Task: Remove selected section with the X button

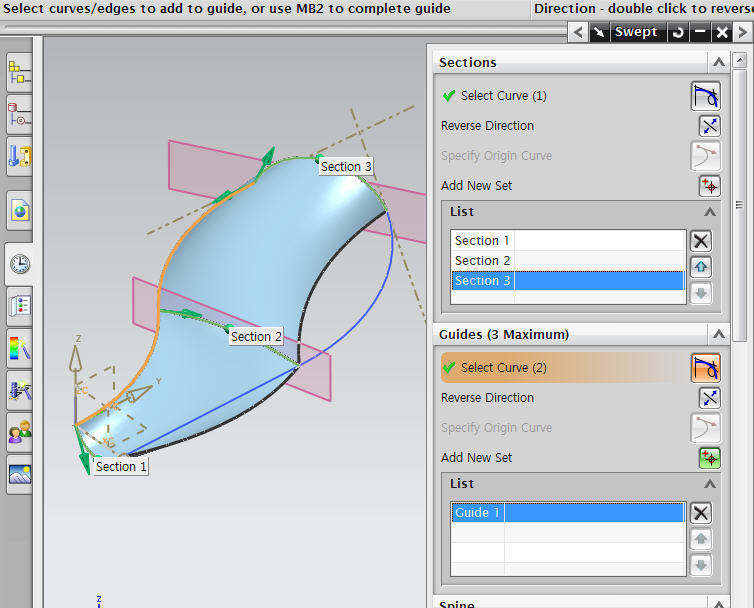Action: (x=701, y=241)
